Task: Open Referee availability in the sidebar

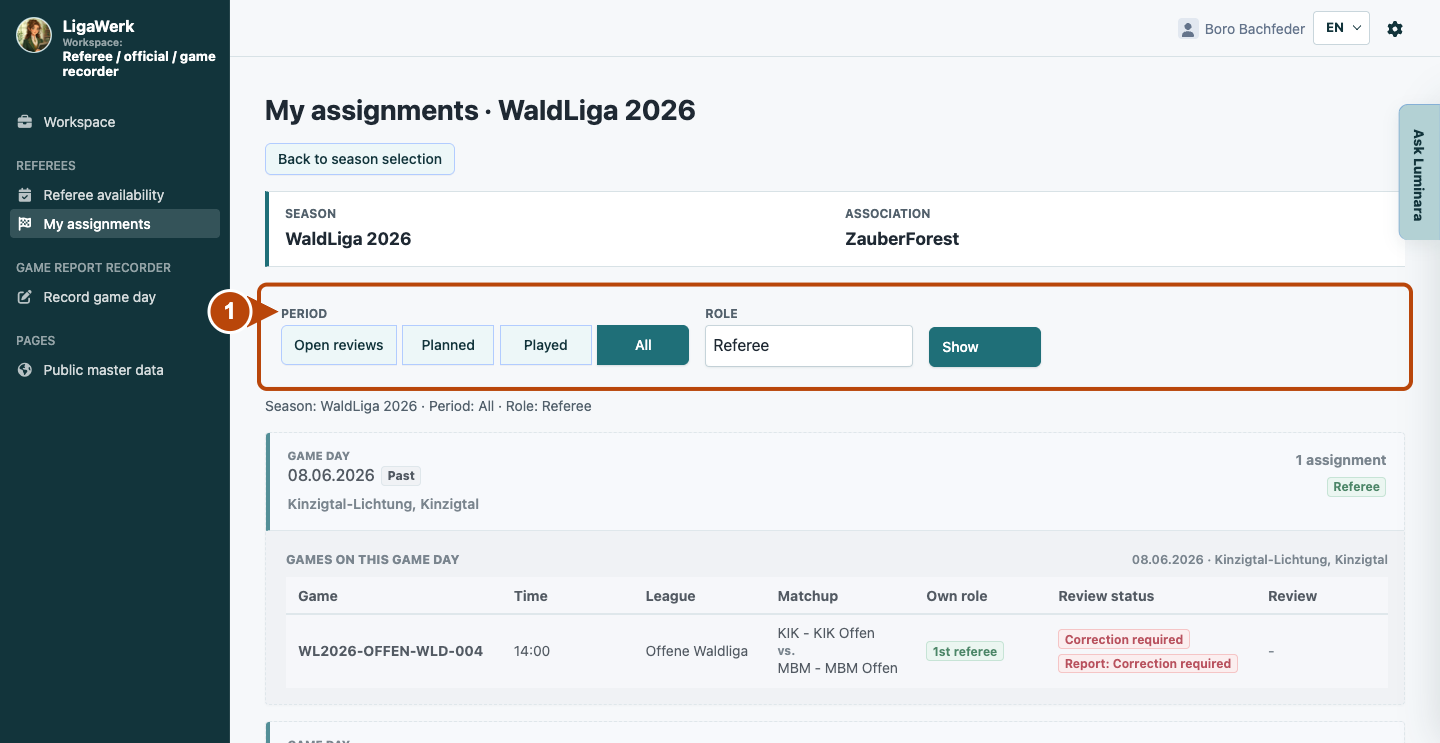Action: coord(115,195)
